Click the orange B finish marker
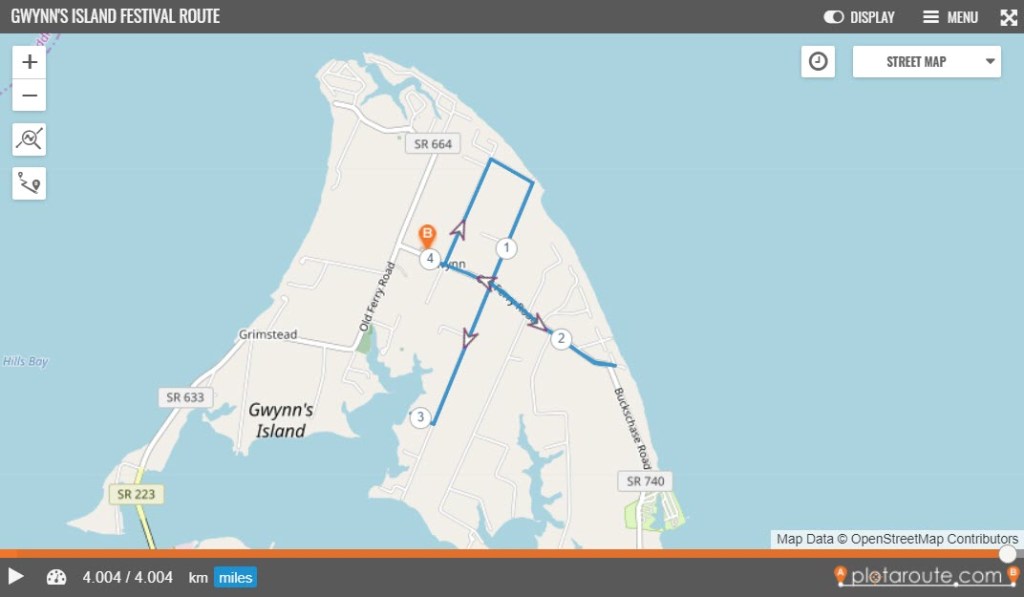The width and height of the screenshot is (1024, 597). coord(427,236)
